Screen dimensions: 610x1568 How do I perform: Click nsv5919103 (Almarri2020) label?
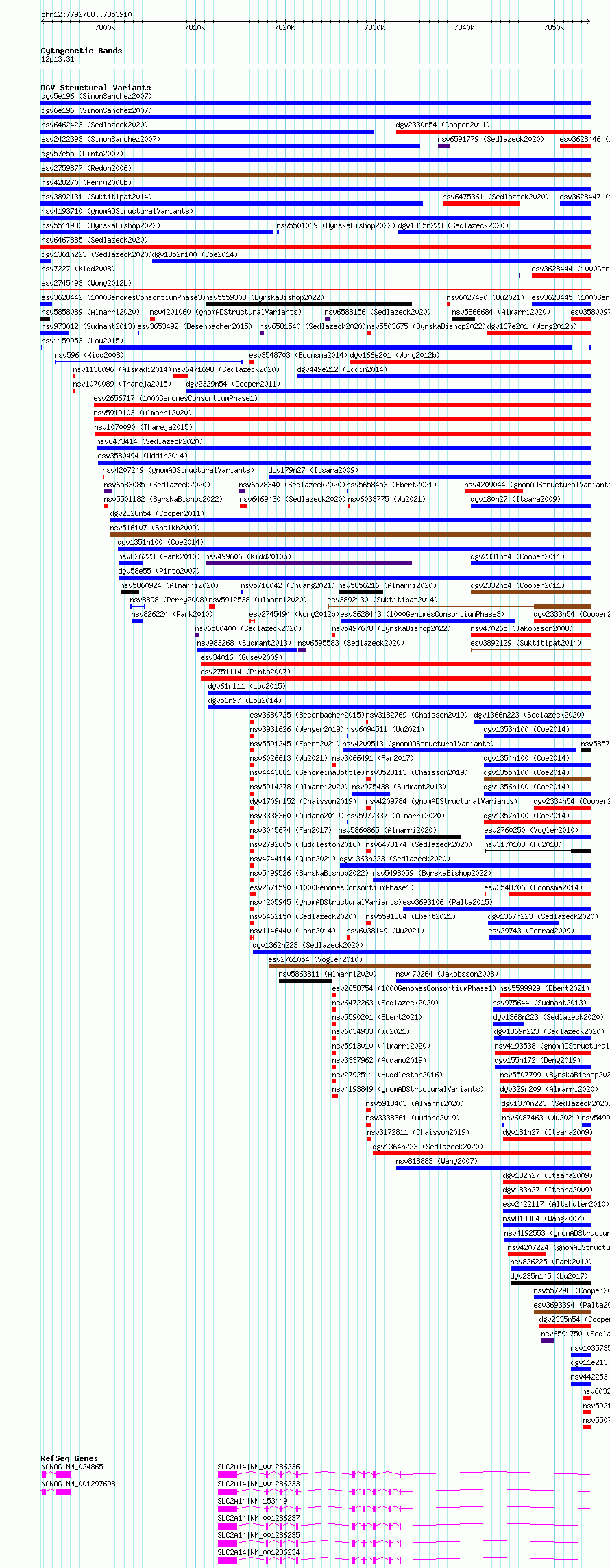pos(143,413)
